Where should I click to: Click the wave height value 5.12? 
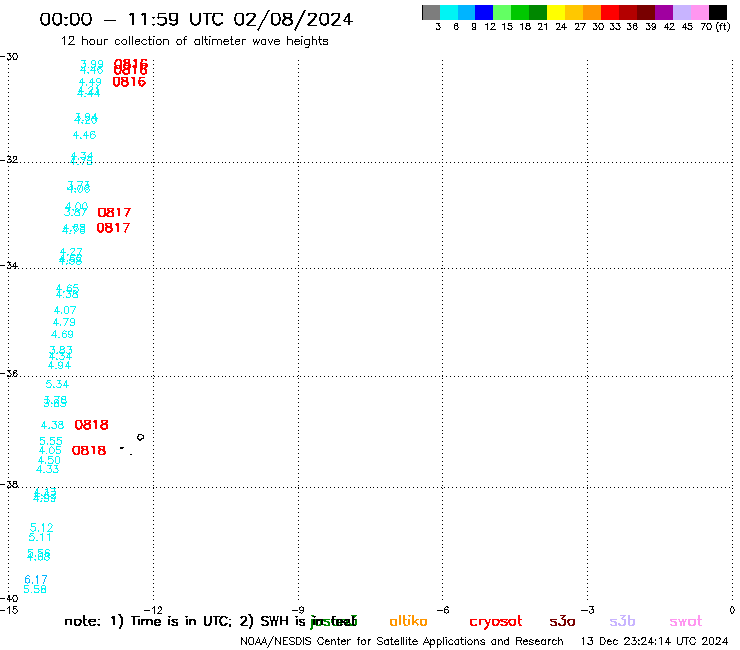coord(42,527)
